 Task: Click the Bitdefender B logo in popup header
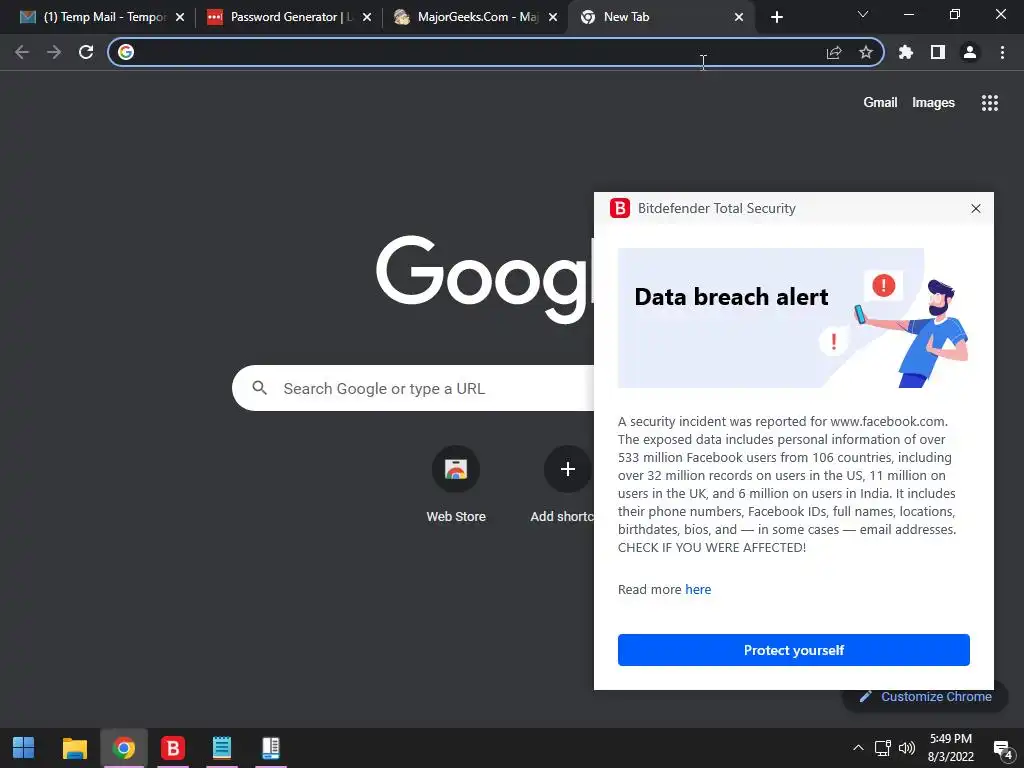[x=620, y=208]
